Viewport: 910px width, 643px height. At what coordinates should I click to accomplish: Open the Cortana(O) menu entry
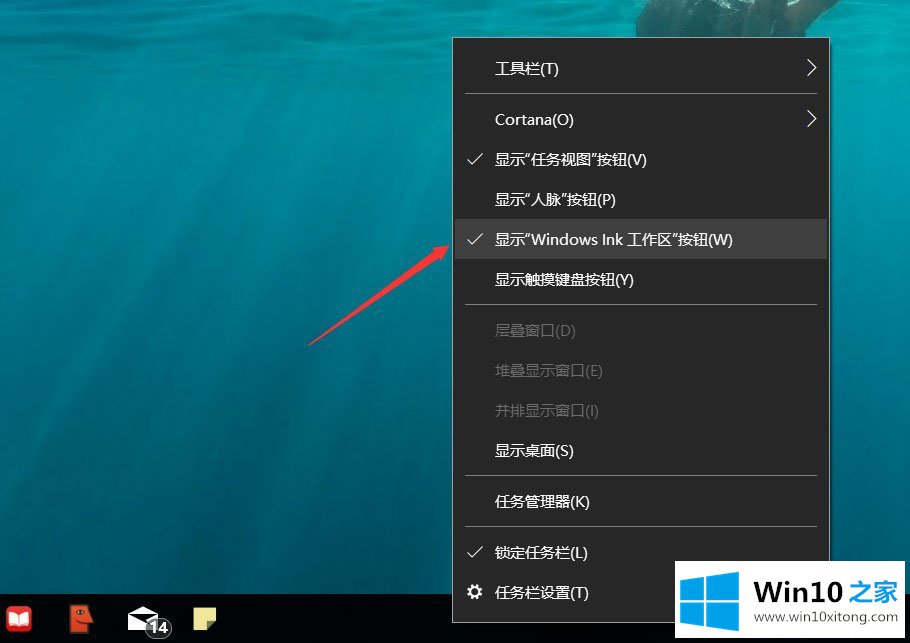pyautogui.click(x=641, y=119)
